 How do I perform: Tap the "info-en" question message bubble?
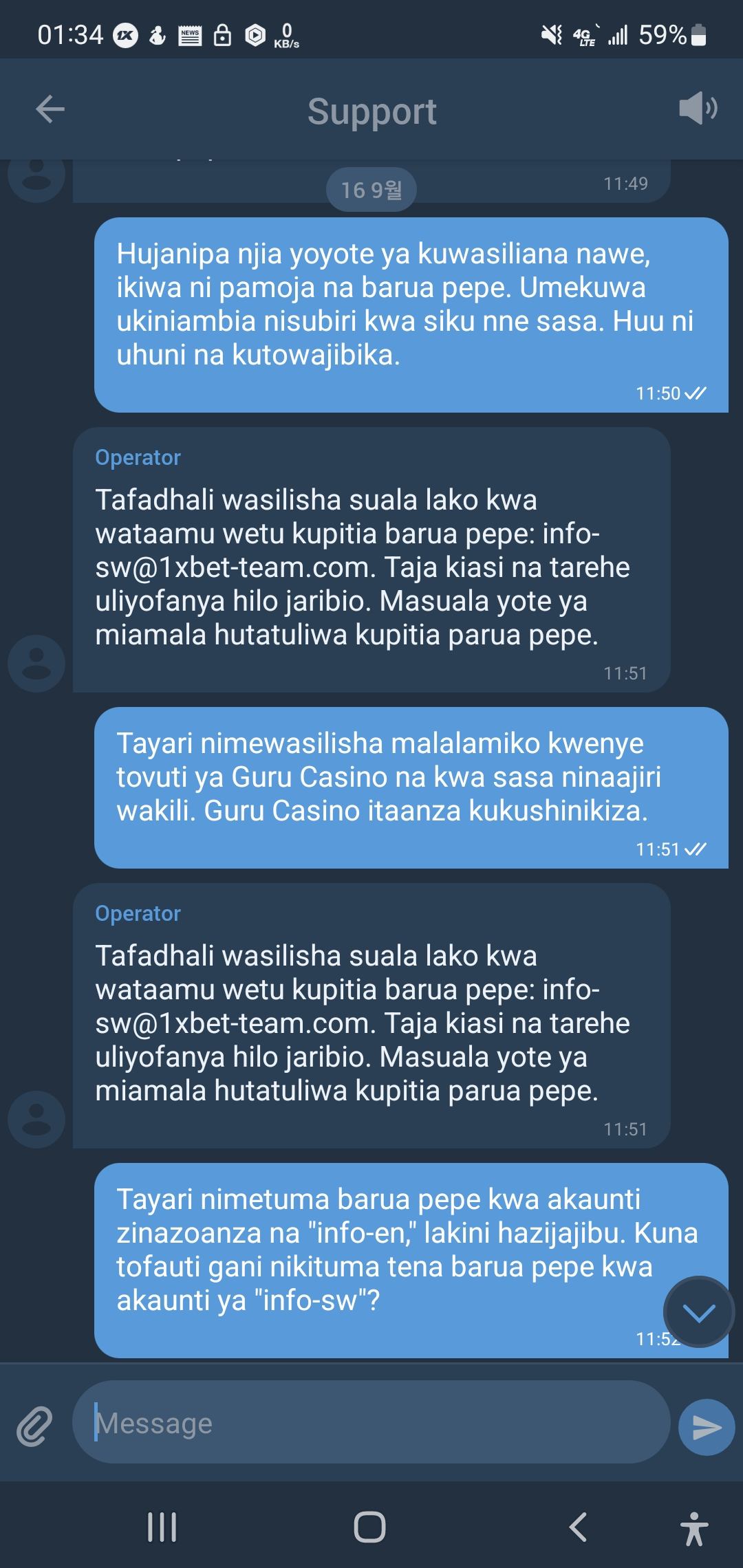point(411,1261)
